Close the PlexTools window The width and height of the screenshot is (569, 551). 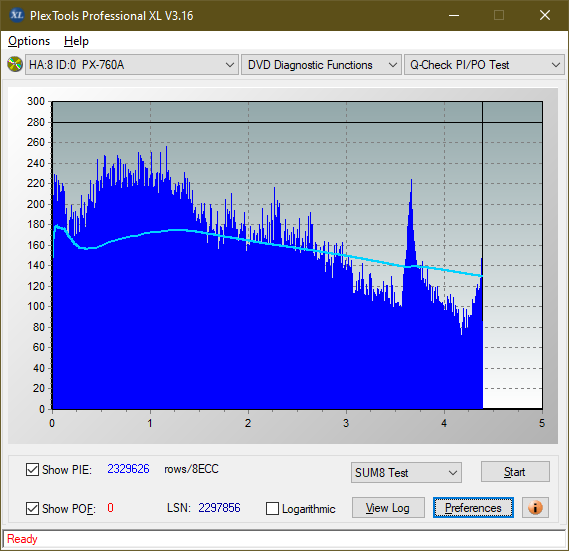click(x=545, y=15)
